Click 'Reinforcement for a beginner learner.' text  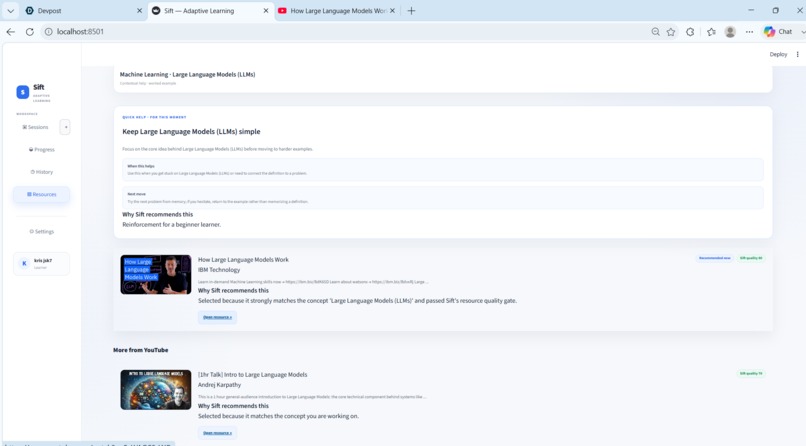tap(172, 225)
